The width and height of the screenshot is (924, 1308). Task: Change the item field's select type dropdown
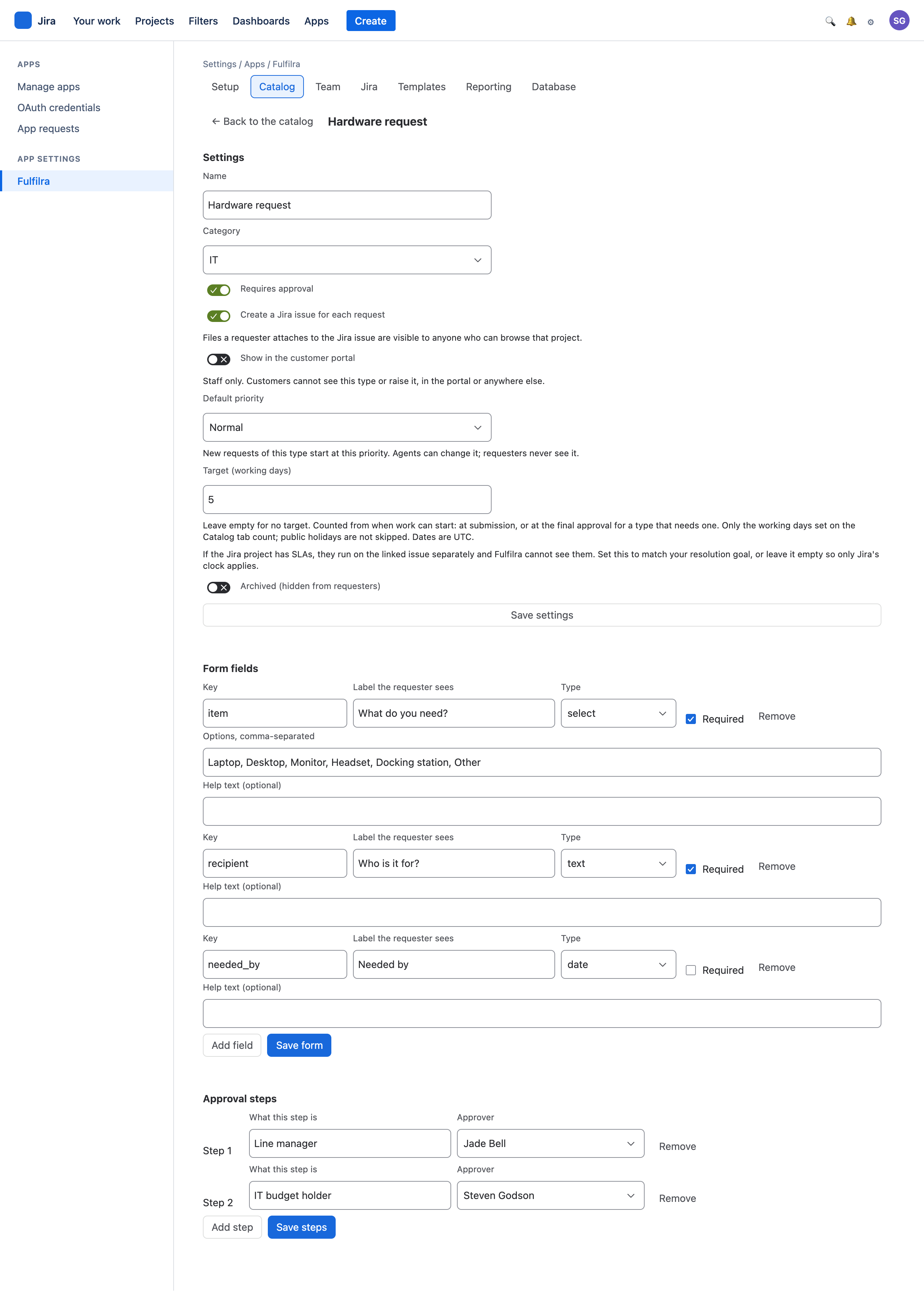pyautogui.click(x=618, y=713)
